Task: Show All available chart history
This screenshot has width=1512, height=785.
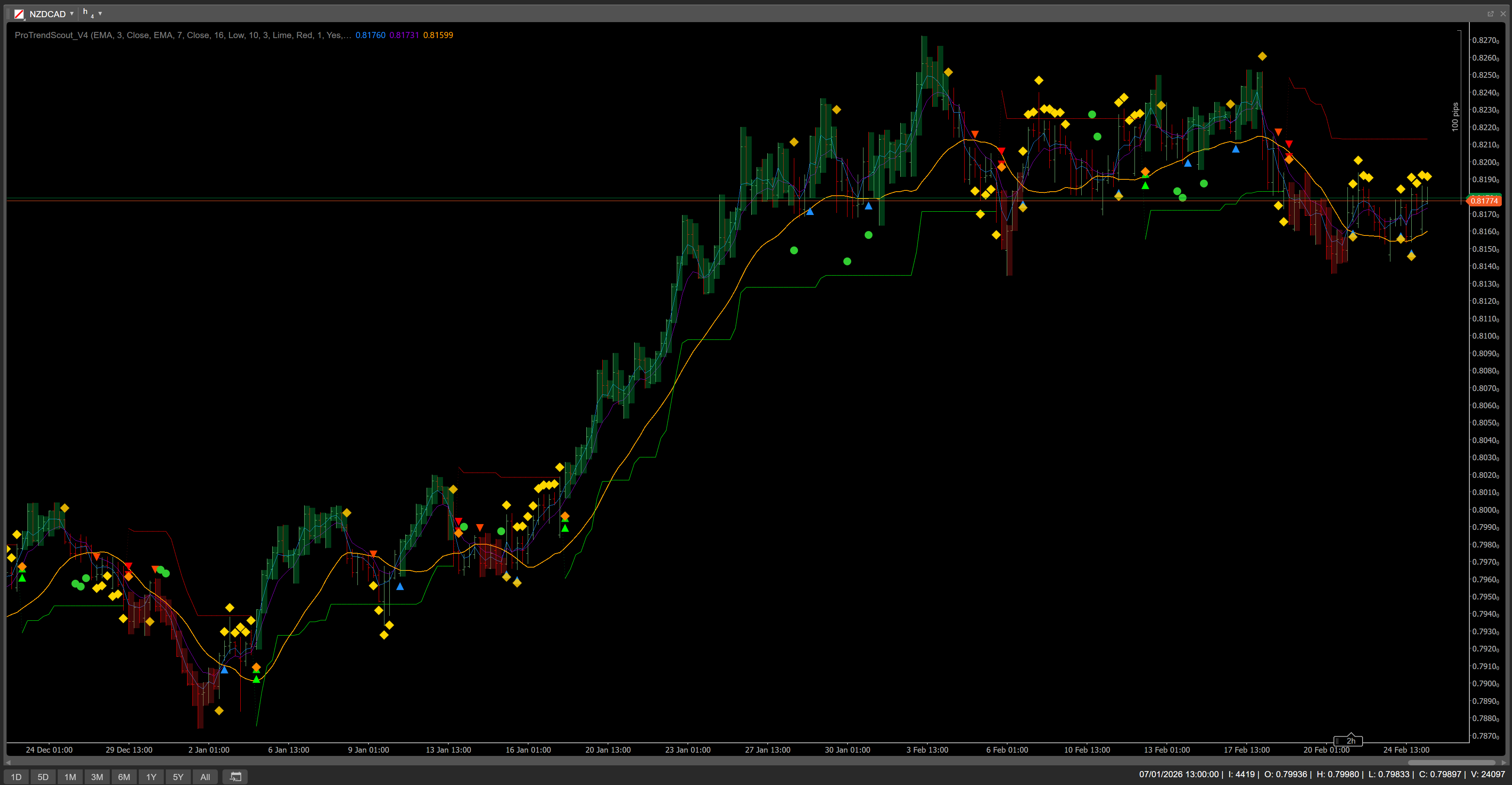Action: pos(205,777)
